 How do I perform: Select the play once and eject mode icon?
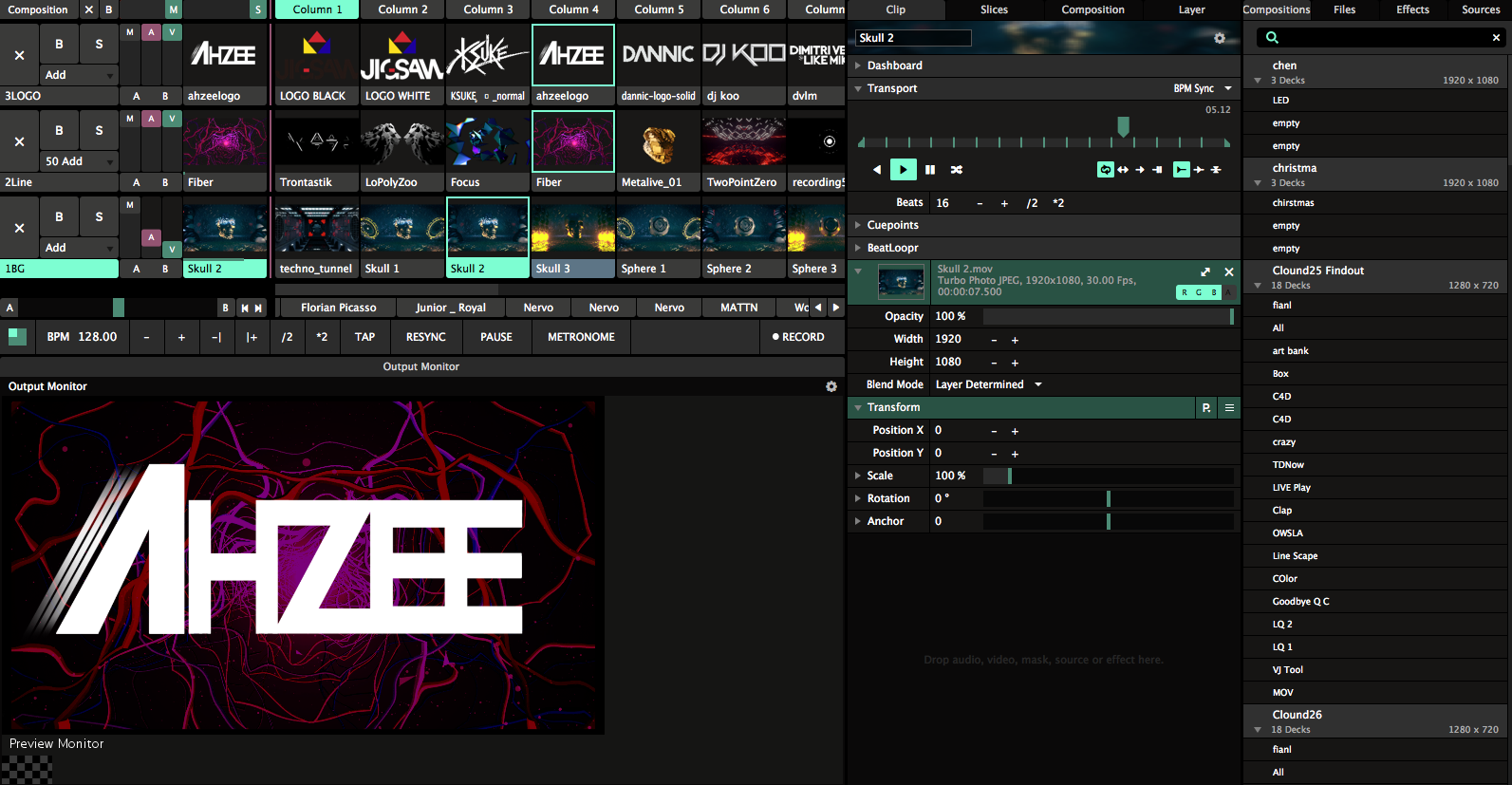point(1140,170)
